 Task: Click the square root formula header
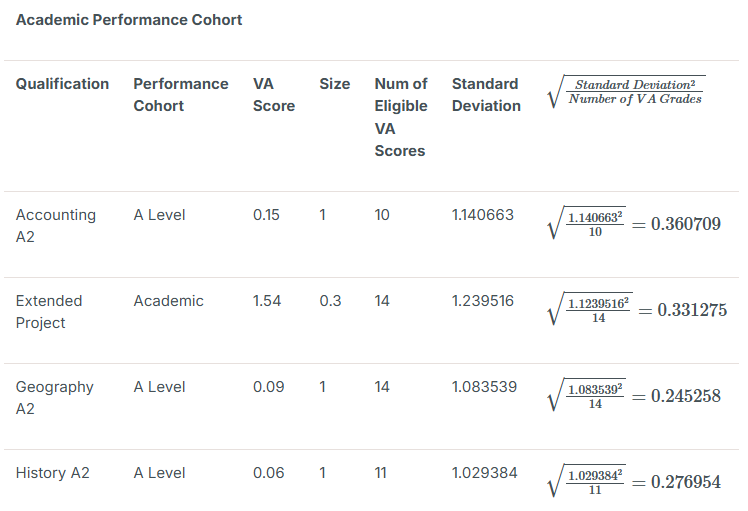click(627, 92)
